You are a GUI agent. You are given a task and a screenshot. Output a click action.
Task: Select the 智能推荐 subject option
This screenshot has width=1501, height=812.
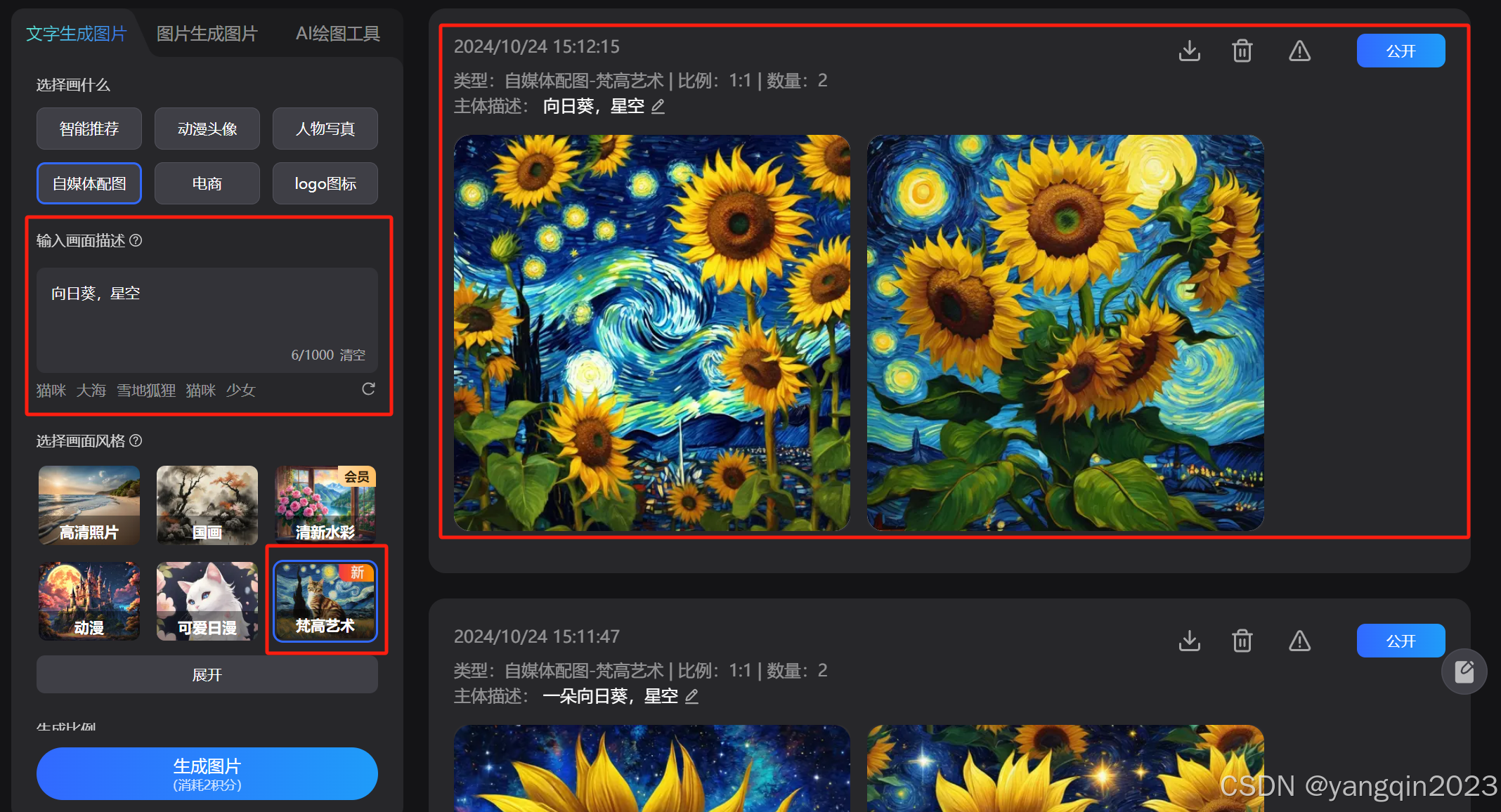(x=89, y=129)
